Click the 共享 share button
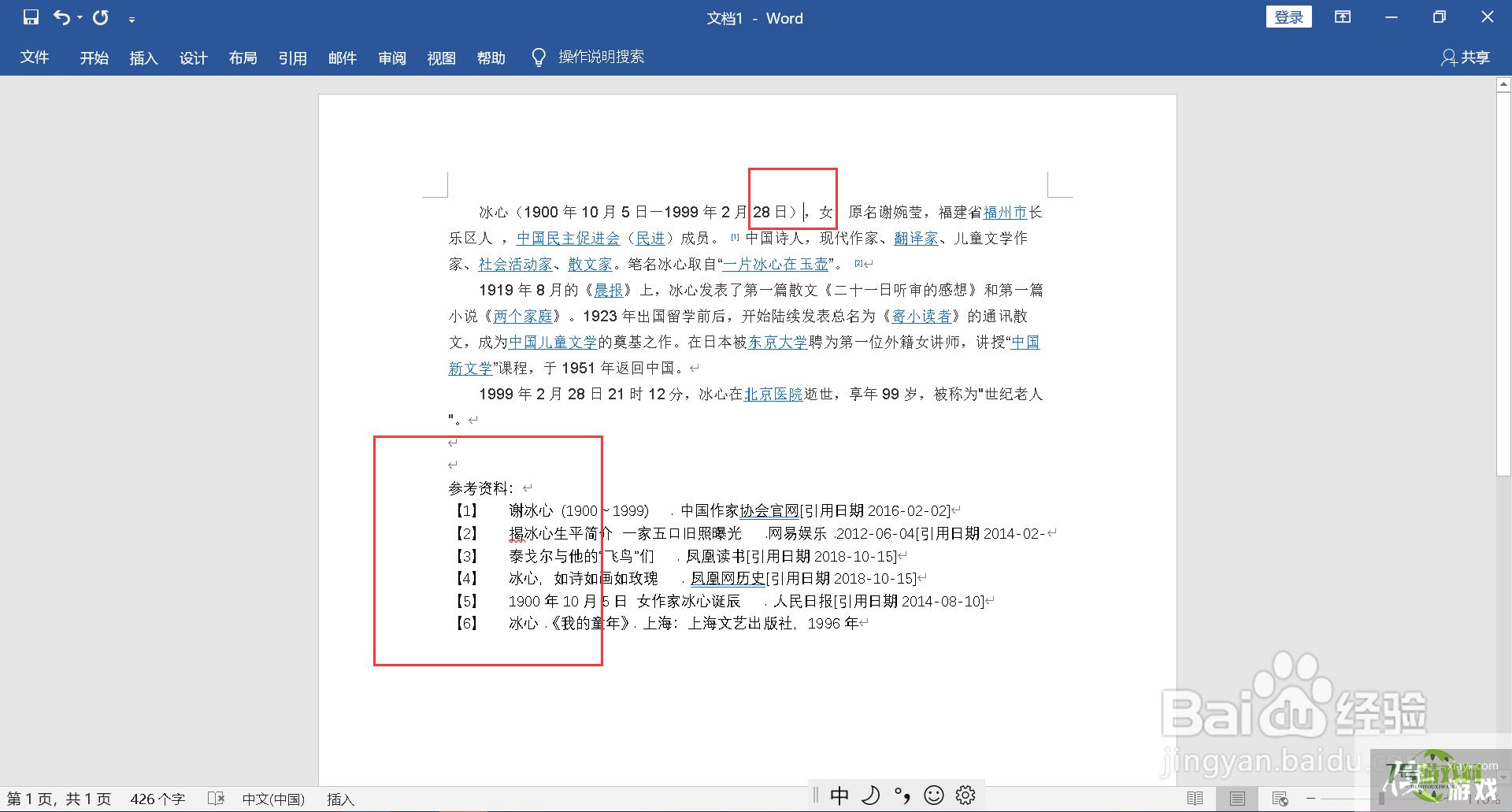The height and width of the screenshot is (812, 1512). 1466,57
